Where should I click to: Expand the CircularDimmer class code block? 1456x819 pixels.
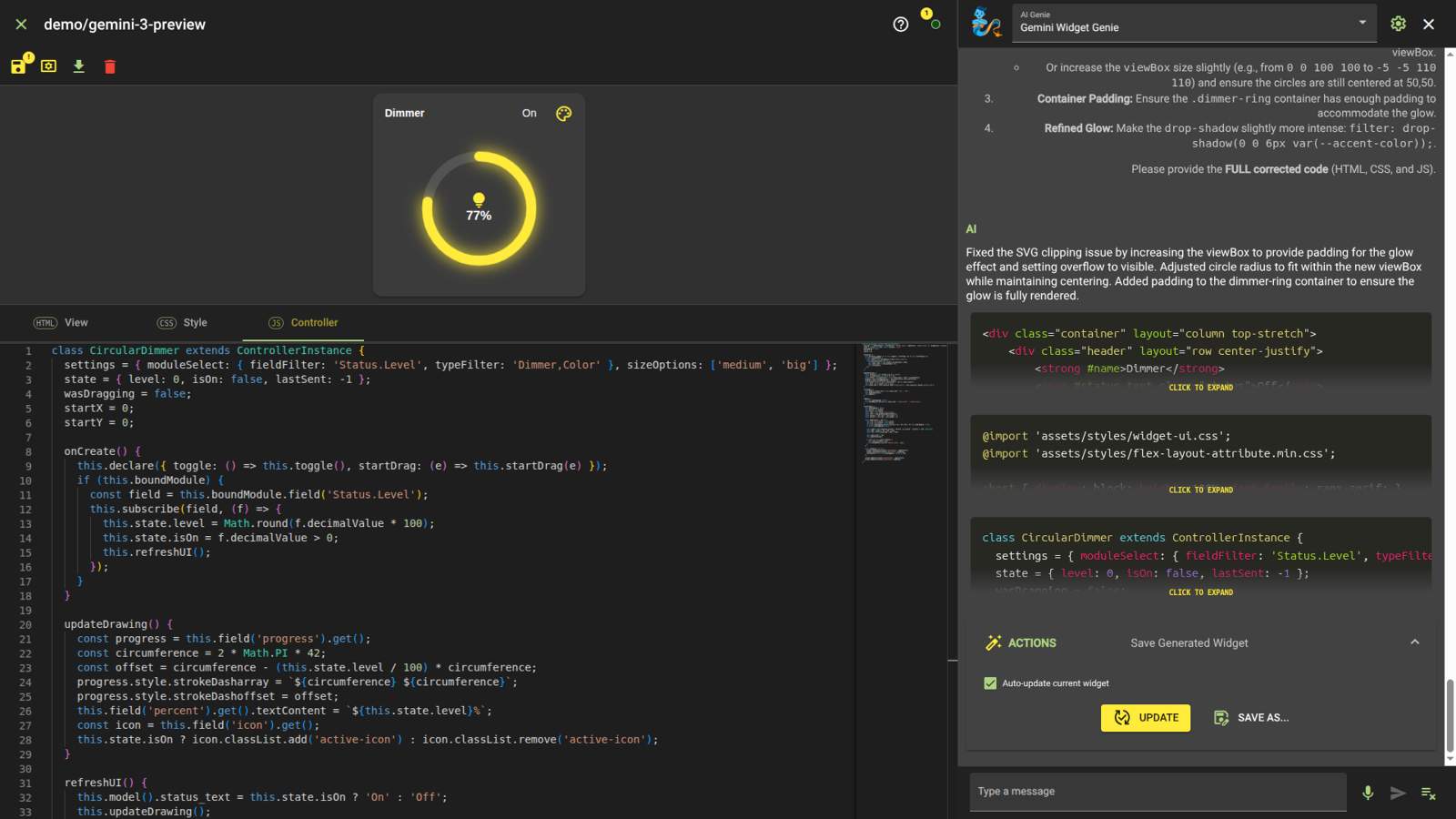pos(1200,592)
